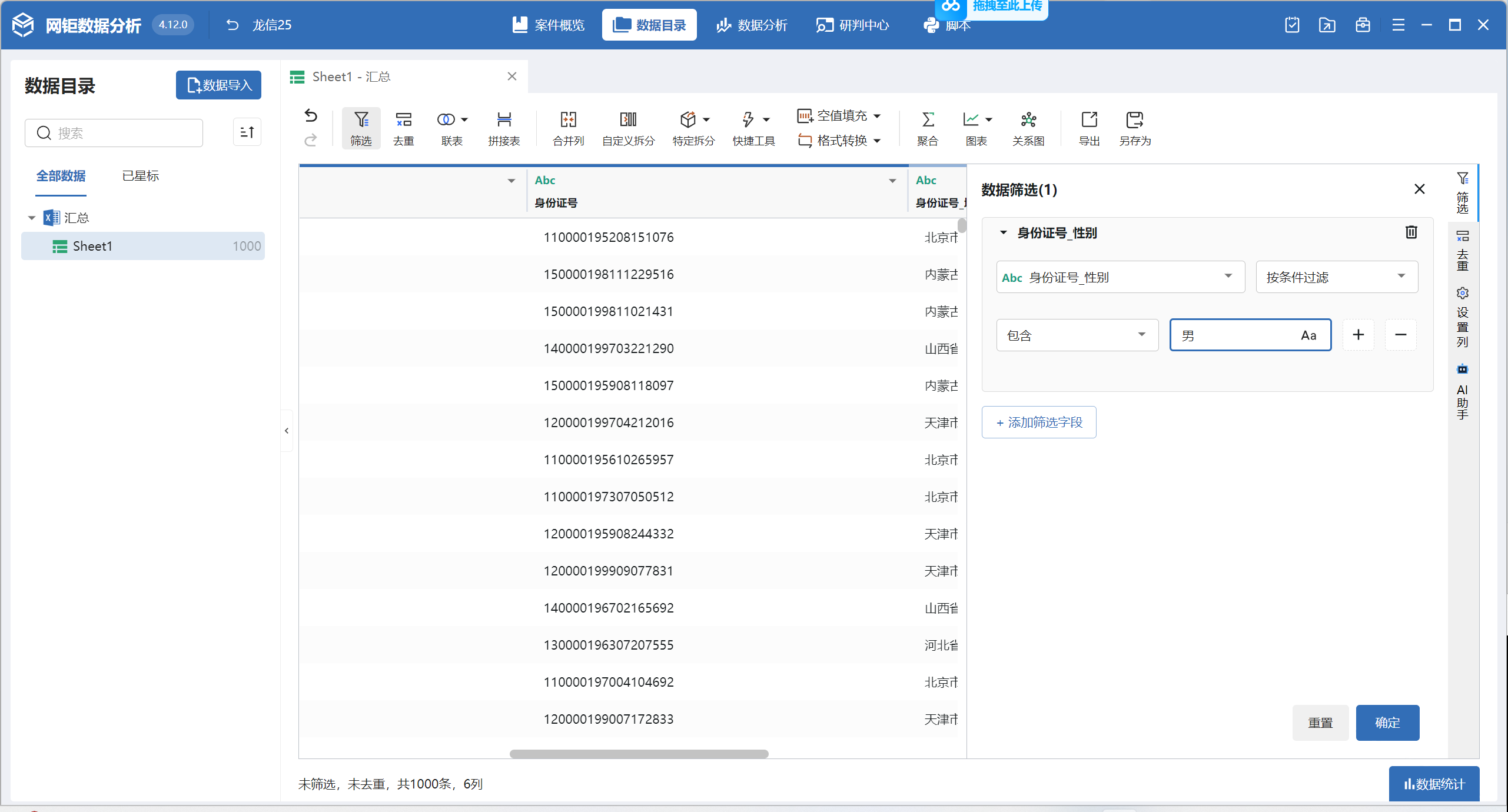Collapse the 汇总 tree node
The image size is (1508, 812).
(x=32, y=218)
